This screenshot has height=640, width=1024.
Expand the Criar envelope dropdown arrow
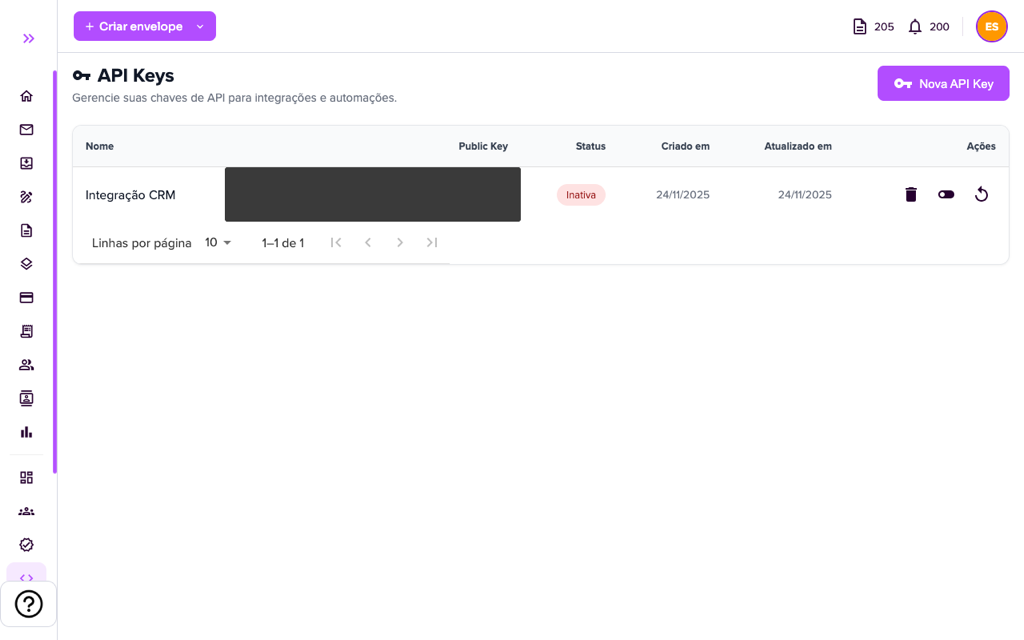click(200, 27)
